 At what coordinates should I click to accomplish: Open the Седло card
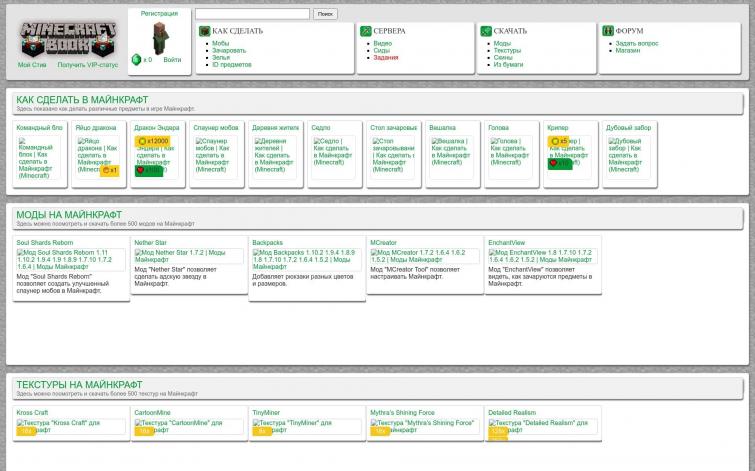pos(335,154)
